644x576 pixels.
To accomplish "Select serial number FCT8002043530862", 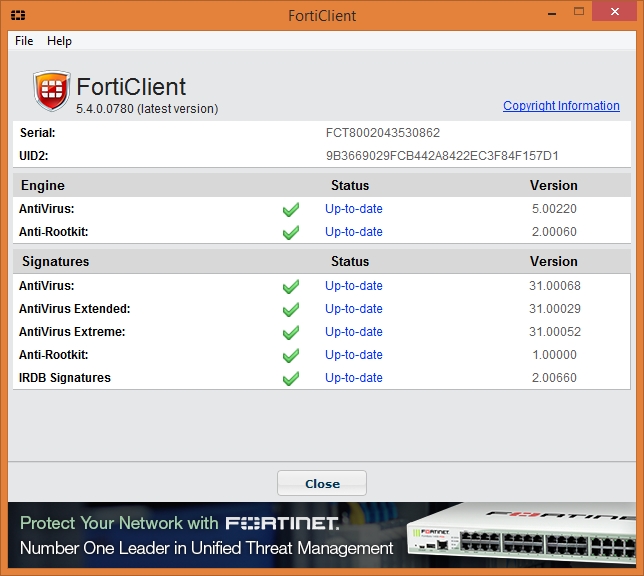I will (x=383, y=133).
